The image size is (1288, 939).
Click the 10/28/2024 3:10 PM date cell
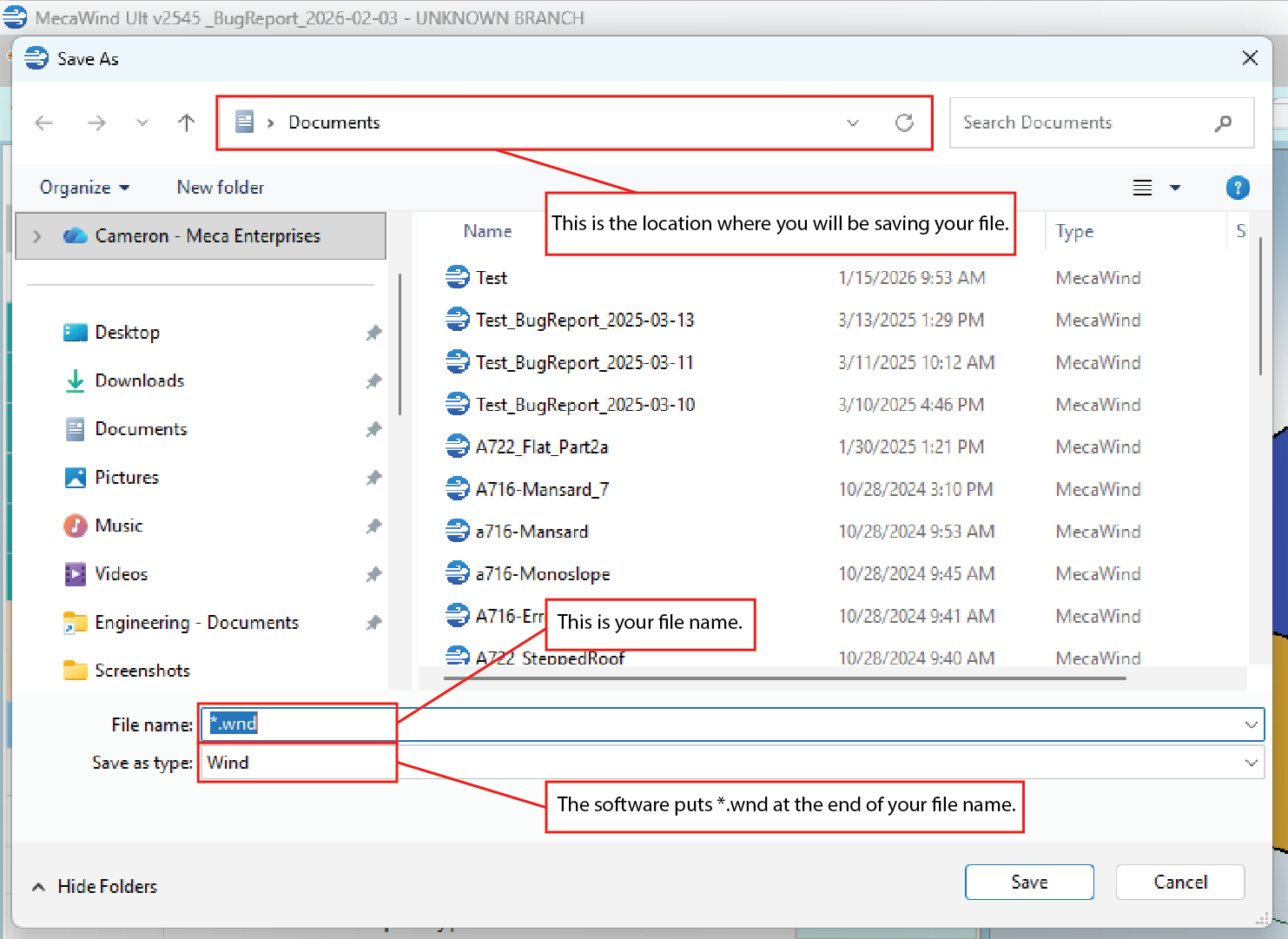pyautogui.click(x=915, y=489)
